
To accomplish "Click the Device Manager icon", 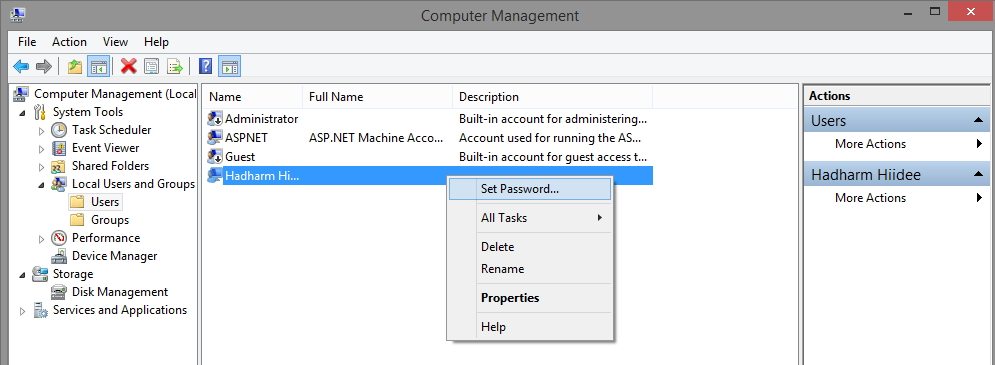I will (59, 256).
